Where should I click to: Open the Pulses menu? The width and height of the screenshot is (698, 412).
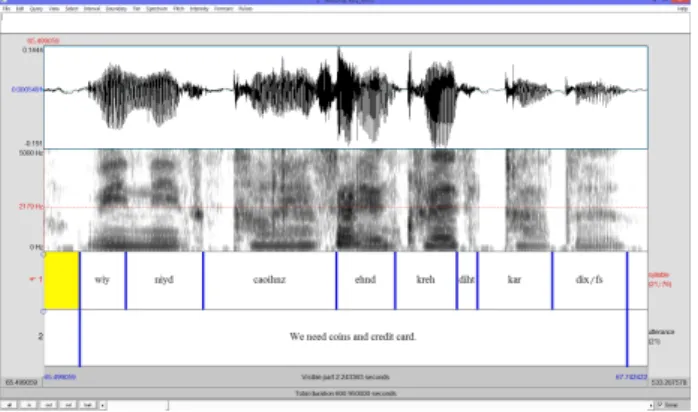point(245,8)
